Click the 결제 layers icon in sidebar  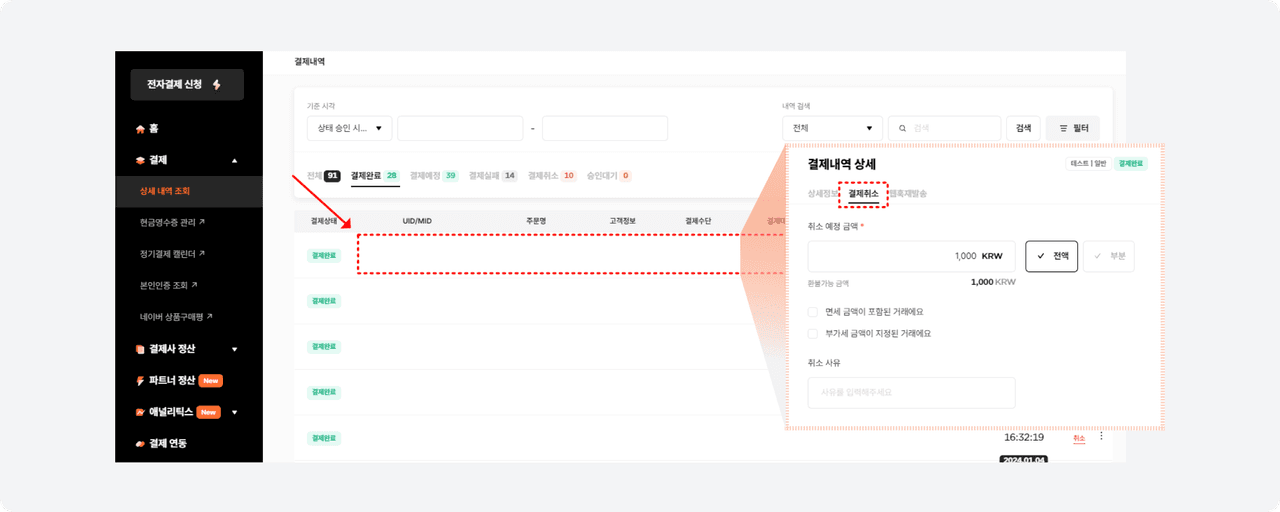[x=140, y=160]
